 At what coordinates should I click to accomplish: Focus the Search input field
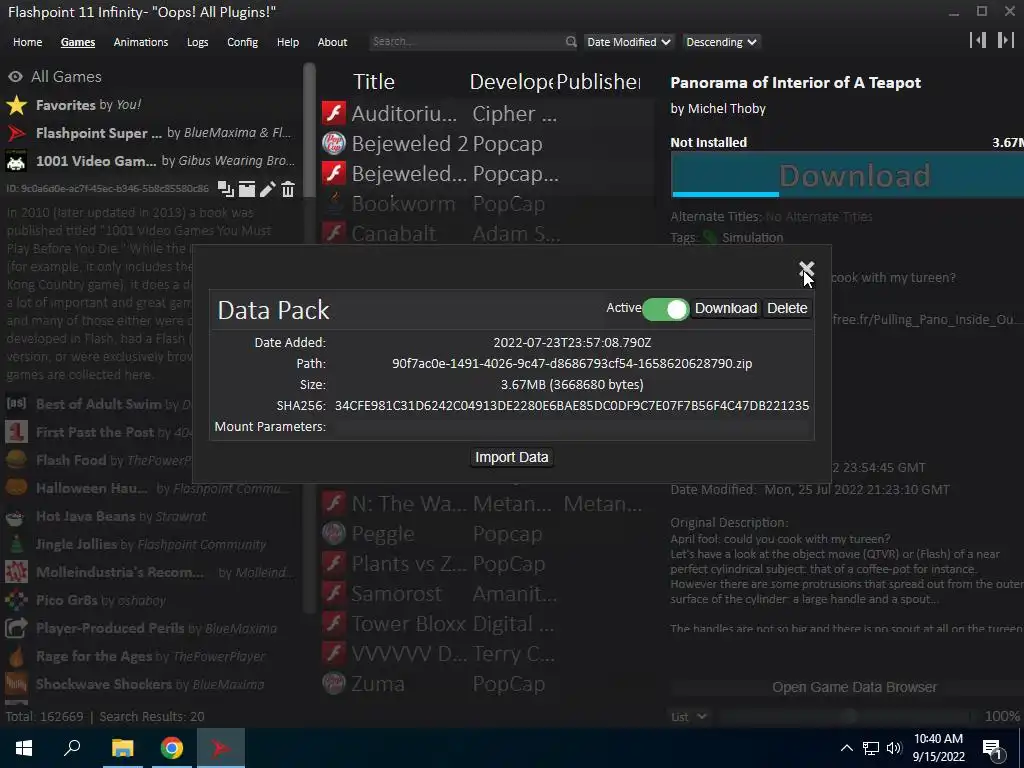click(466, 42)
